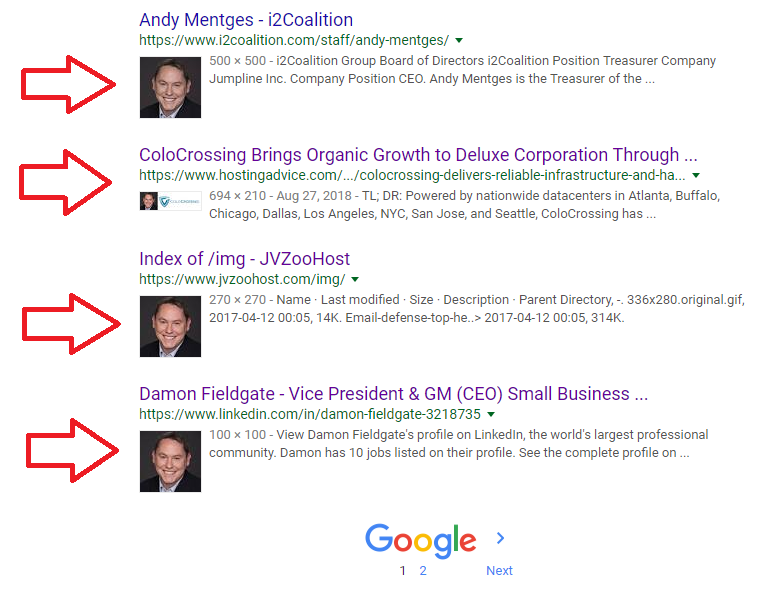Click the portrait thumbnail of JVZooHost result
The height and width of the screenshot is (596, 758).
(x=170, y=326)
